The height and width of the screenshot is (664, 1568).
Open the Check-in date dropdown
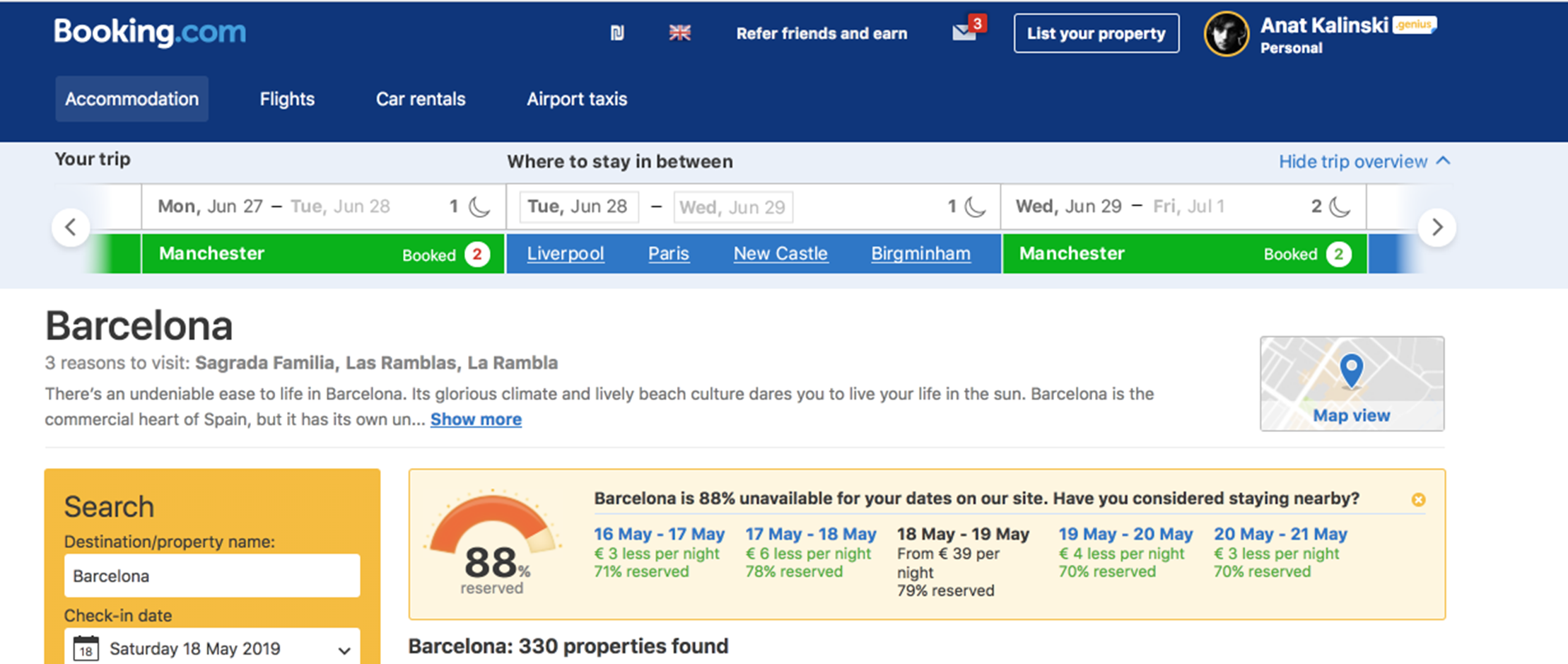click(x=212, y=648)
